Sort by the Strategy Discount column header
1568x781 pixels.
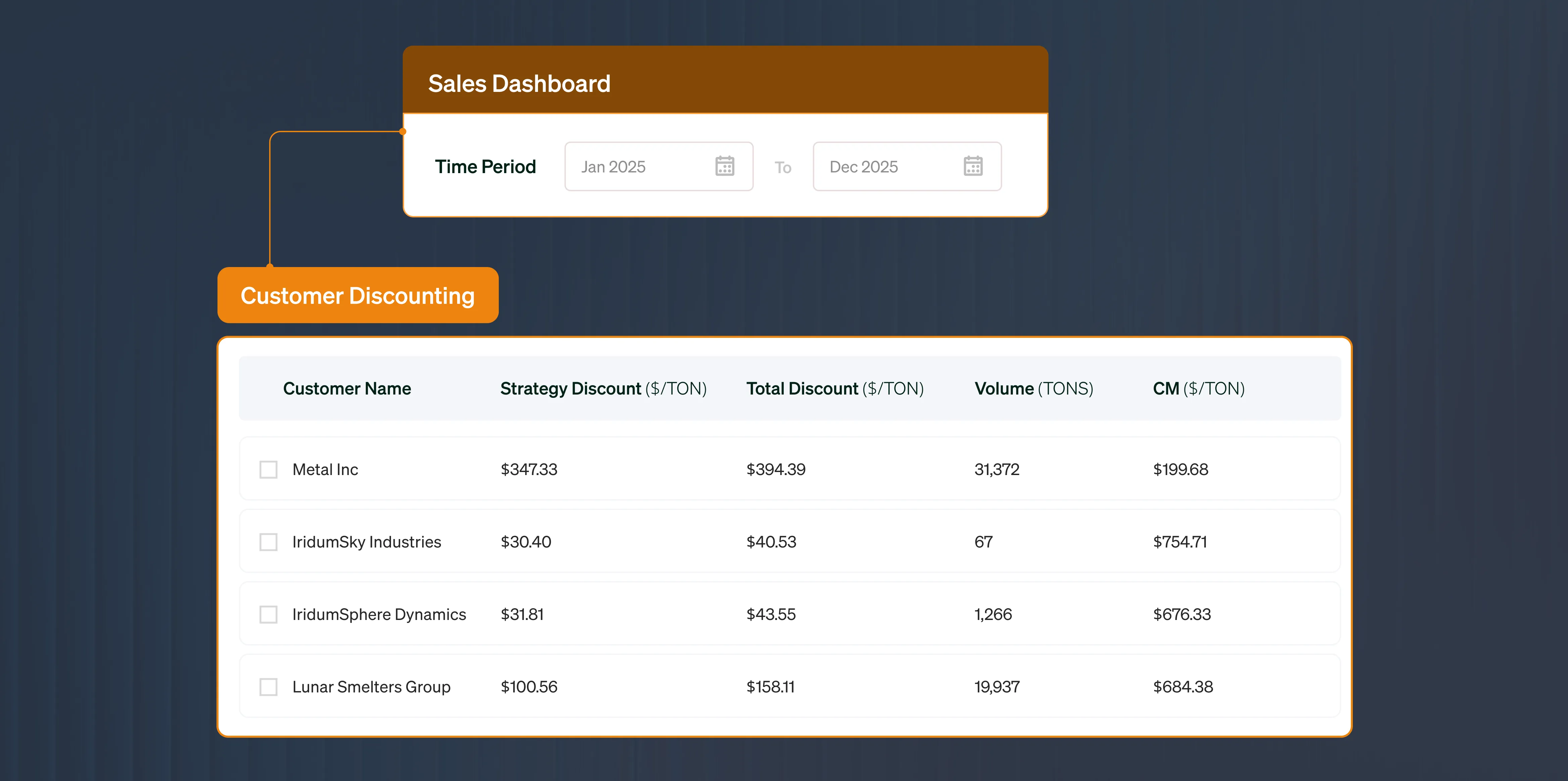pyautogui.click(x=603, y=389)
